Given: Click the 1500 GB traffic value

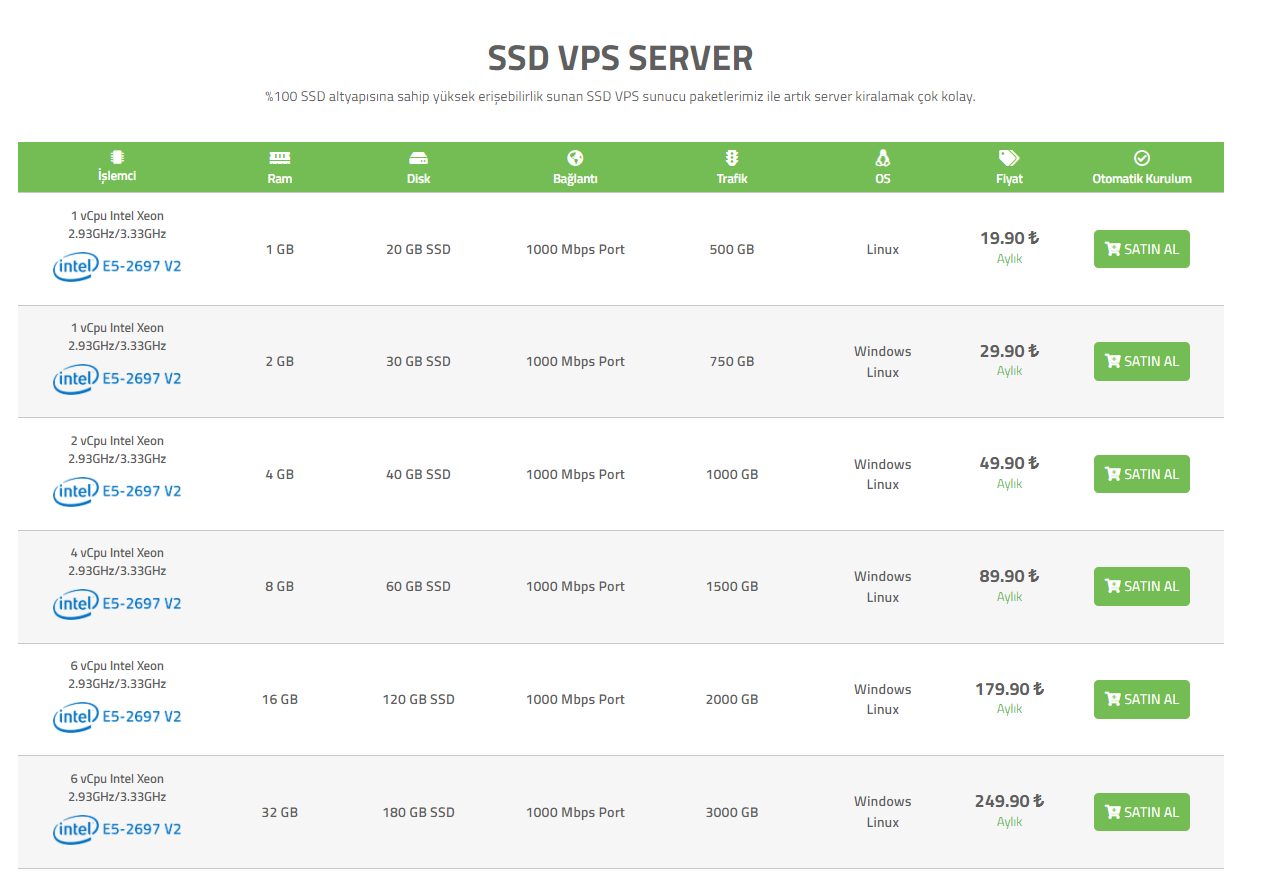Looking at the screenshot, I should (x=732, y=586).
